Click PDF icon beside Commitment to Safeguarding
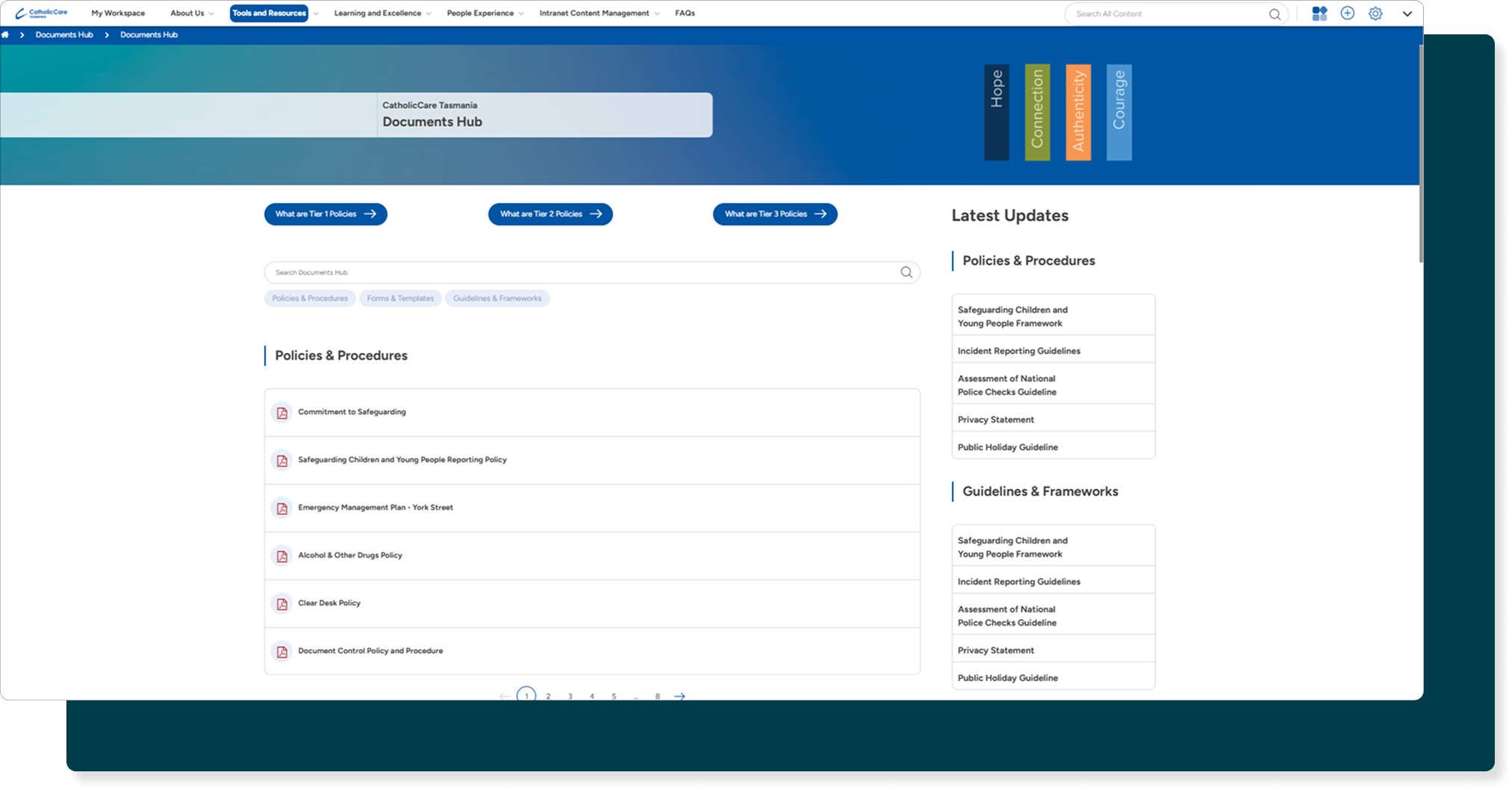 [281, 413]
